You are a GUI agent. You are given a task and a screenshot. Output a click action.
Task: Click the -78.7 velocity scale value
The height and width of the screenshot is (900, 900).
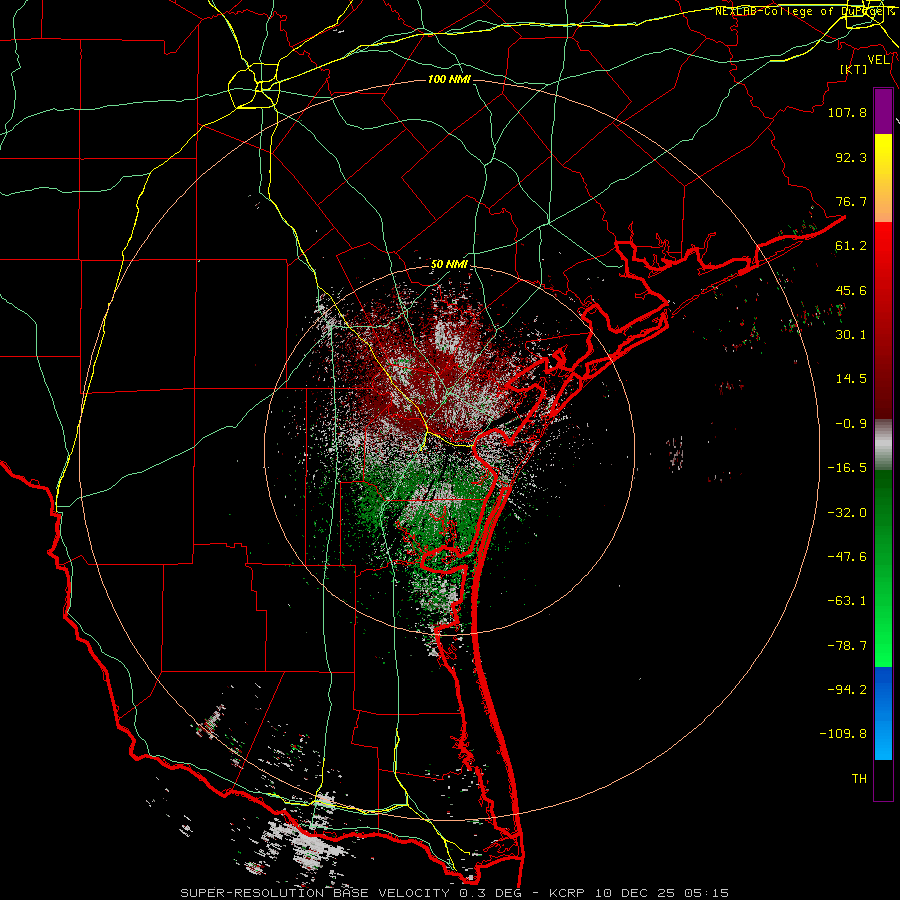pos(847,646)
